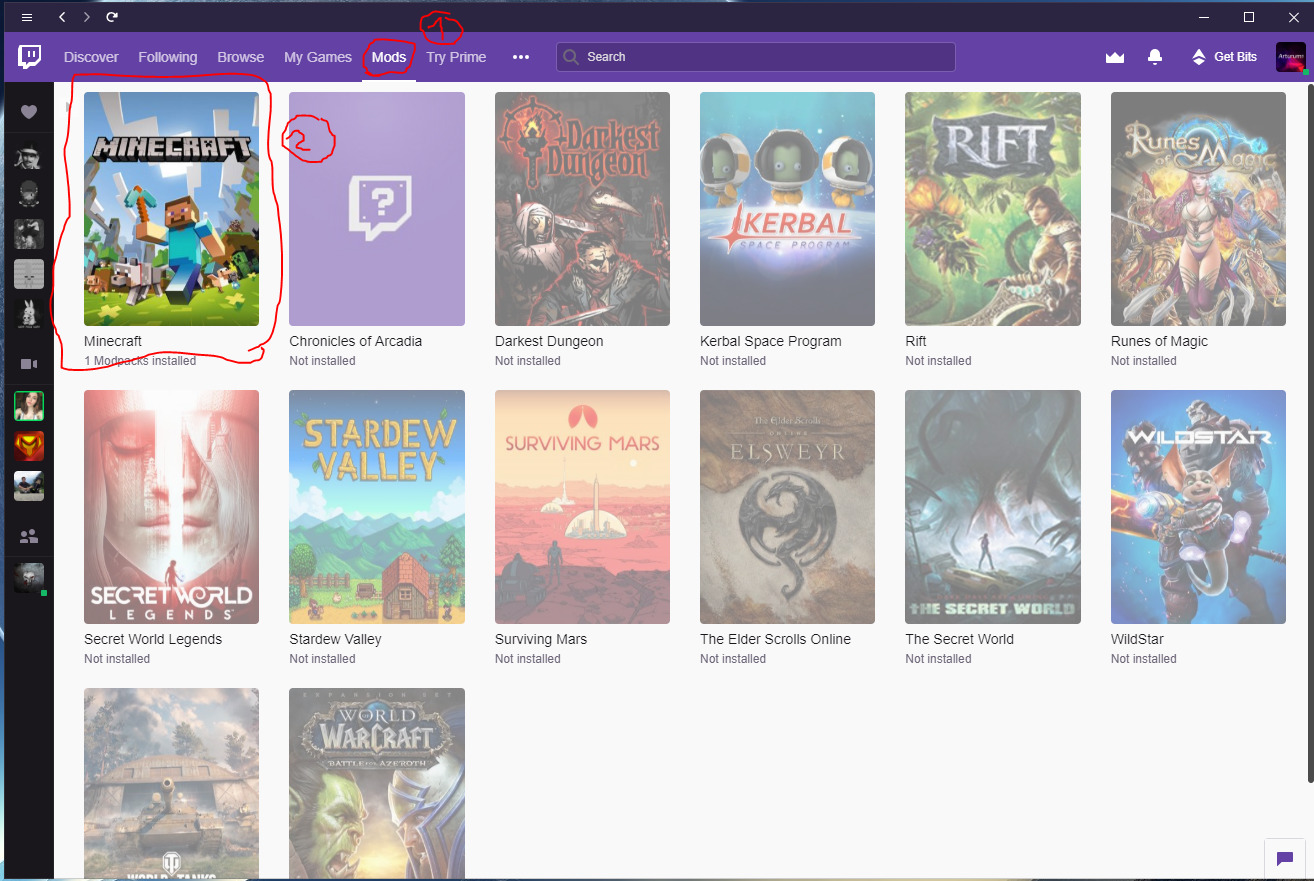Click the Try Prime link
1314x881 pixels.
pyautogui.click(x=456, y=57)
